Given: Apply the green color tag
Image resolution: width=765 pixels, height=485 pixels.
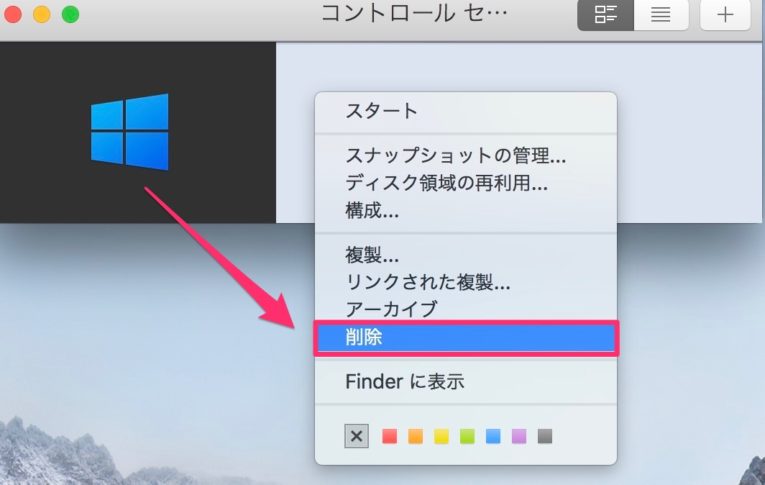Looking at the screenshot, I should point(467,436).
